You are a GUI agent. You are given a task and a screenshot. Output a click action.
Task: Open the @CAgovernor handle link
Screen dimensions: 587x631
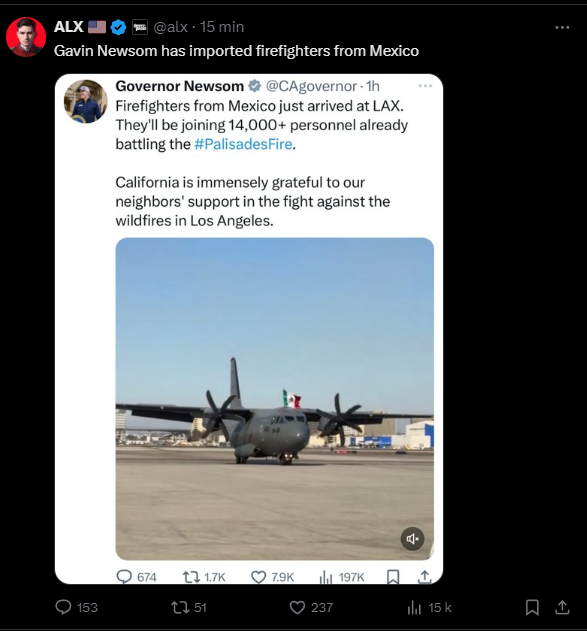click(x=311, y=86)
